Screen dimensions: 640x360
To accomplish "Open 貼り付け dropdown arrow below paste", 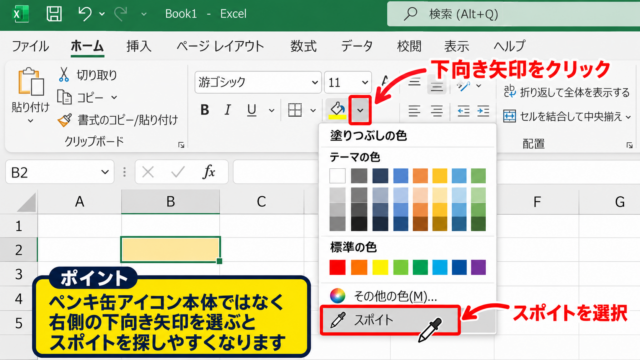I will click(x=30, y=121).
